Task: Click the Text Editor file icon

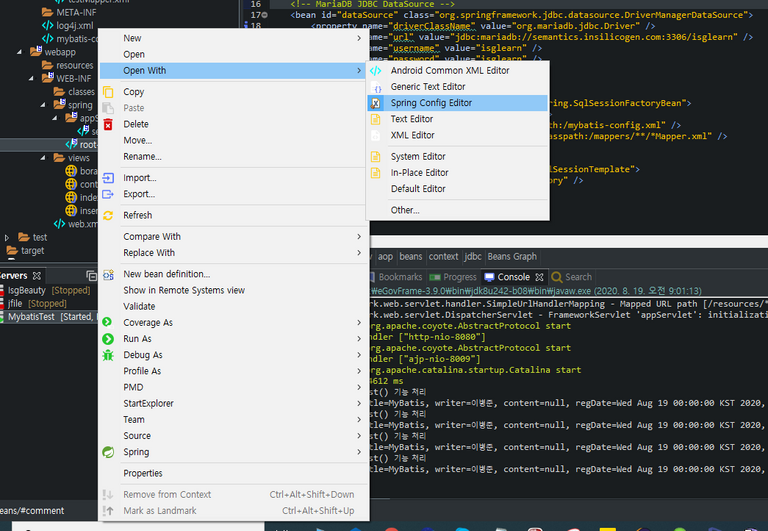Action: point(376,119)
